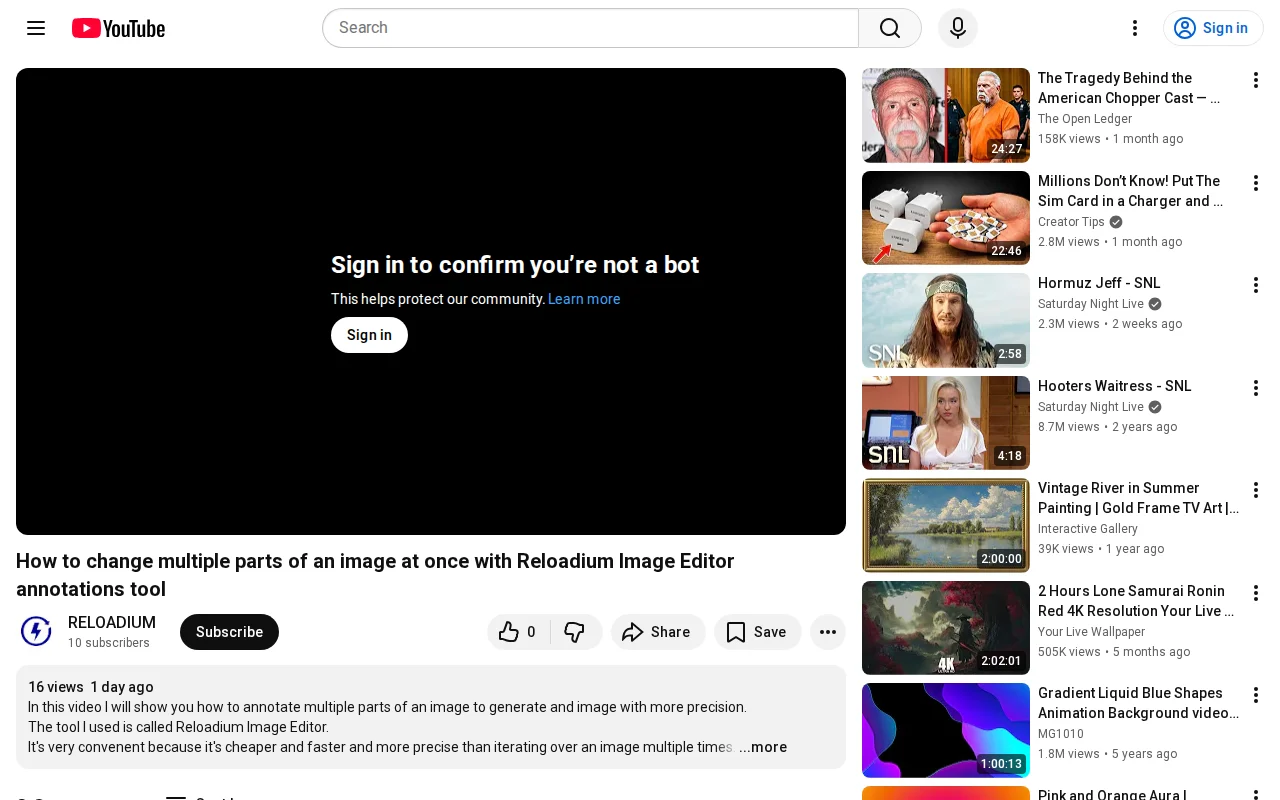Click the video title heading text
Image resolution: width=1280 pixels, height=800 pixels.
click(x=376, y=575)
